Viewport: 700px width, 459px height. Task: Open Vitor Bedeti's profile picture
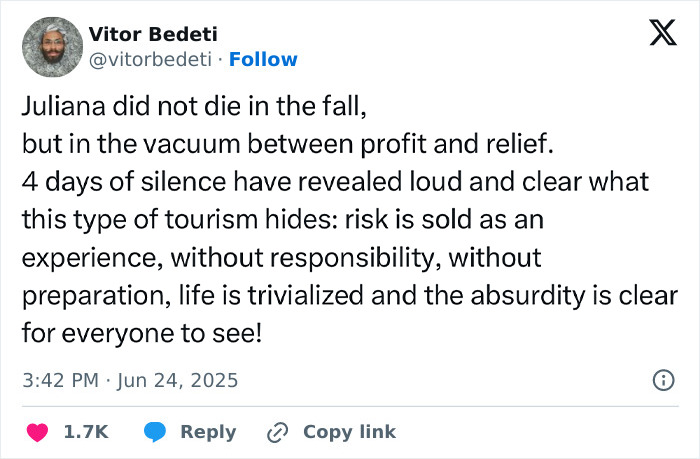pyautogui.click(x=51, y=46)
